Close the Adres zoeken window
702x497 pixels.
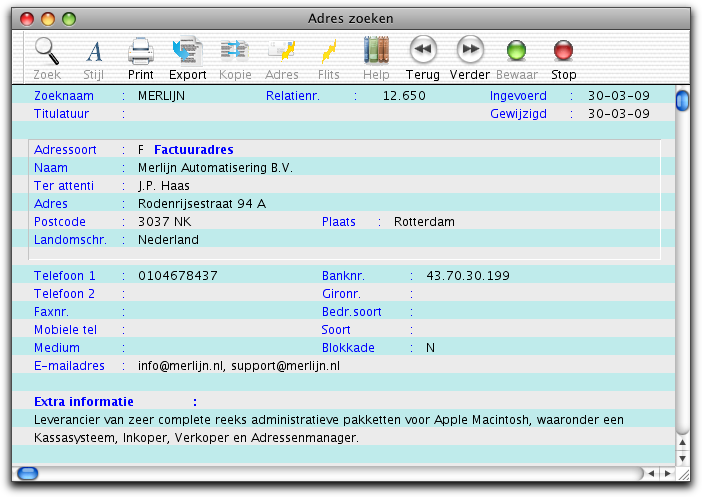(27, 19)
